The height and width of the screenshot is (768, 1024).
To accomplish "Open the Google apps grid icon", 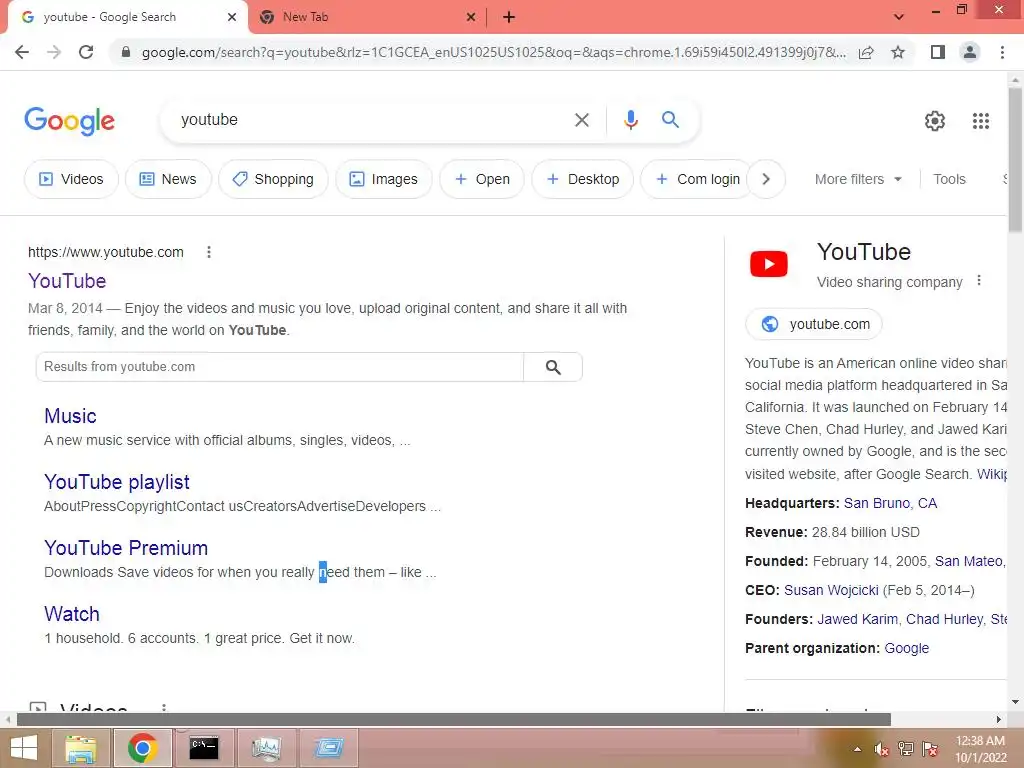I will point(980,121).
